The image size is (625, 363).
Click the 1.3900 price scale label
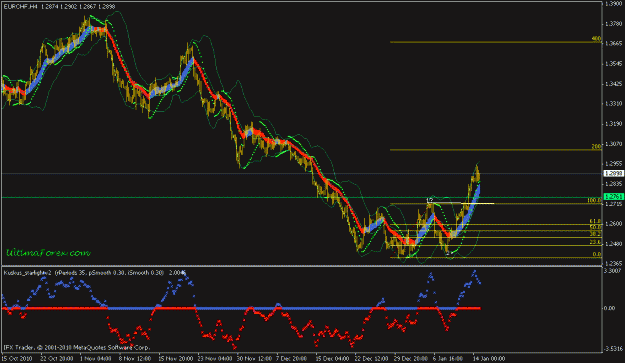[x=613, y=4]
